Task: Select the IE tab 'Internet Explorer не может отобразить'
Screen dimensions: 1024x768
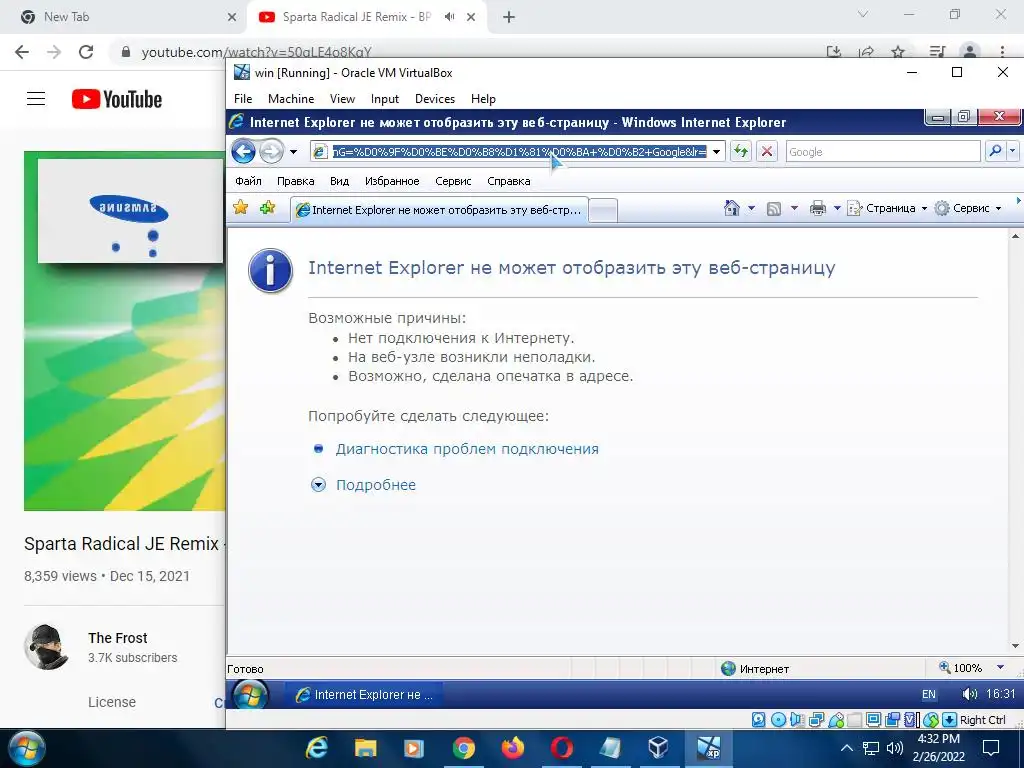Action: click(439, 210)
